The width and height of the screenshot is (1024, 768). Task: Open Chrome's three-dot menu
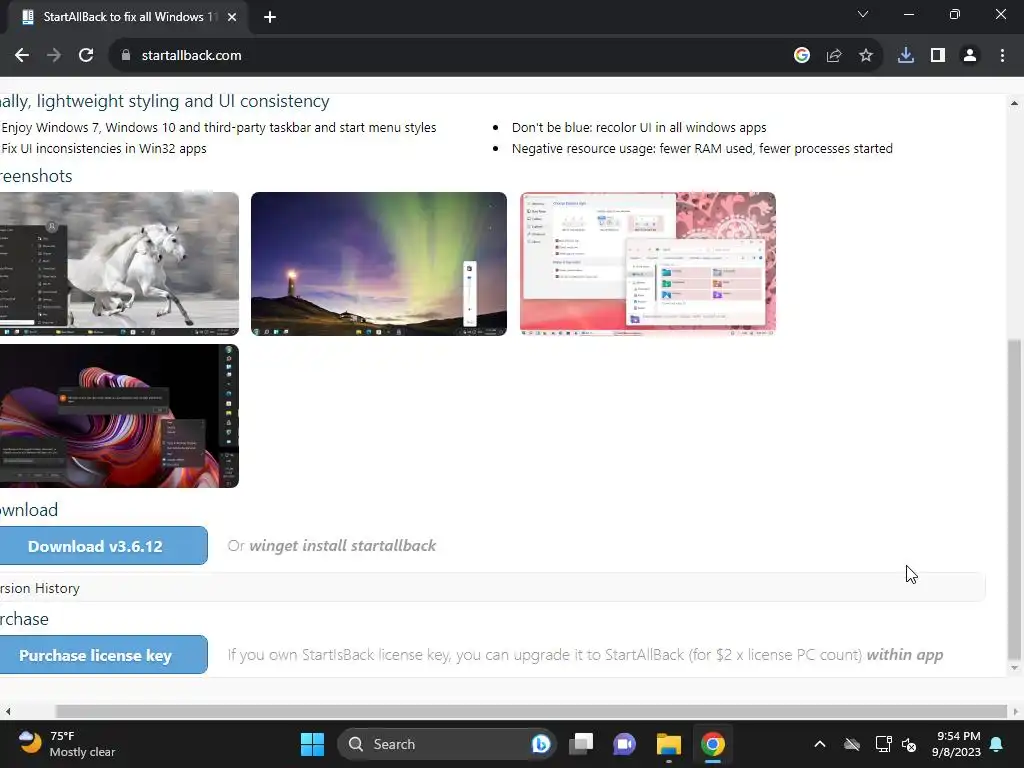point(1002,56)
